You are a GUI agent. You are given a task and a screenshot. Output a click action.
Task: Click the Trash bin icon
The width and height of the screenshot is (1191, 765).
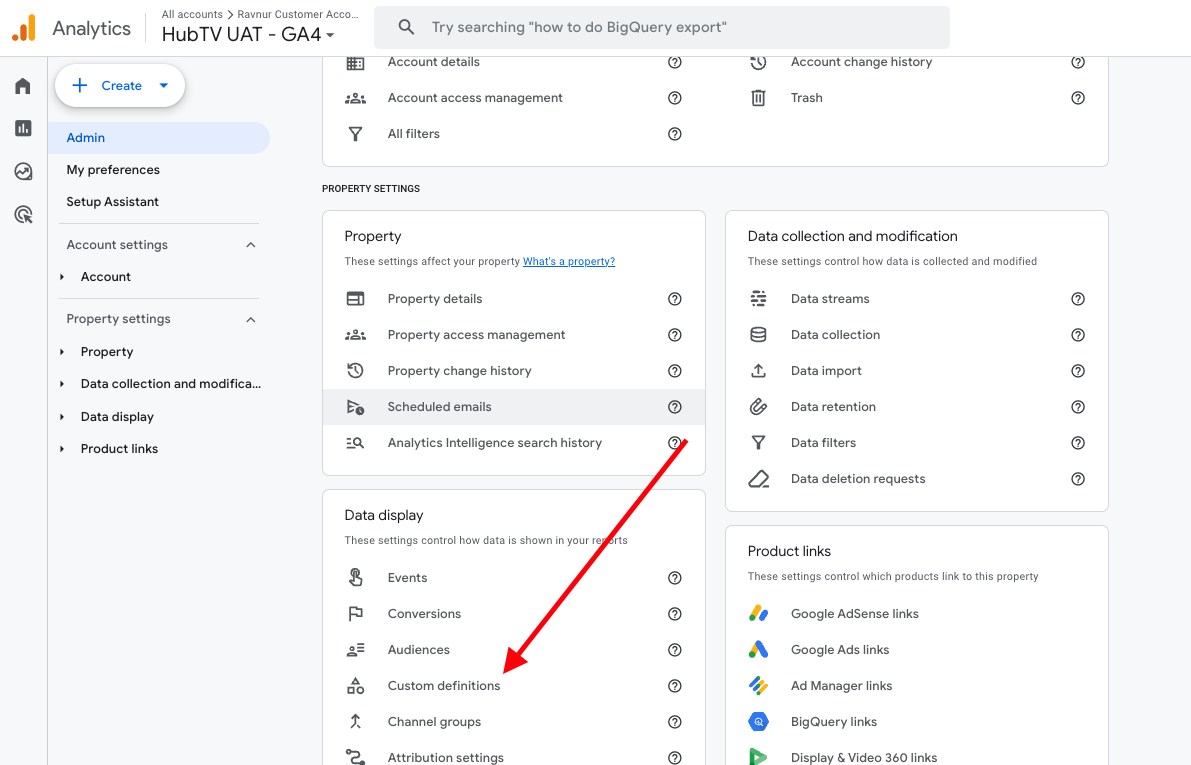pyautogui.click(x=758, y=98)
